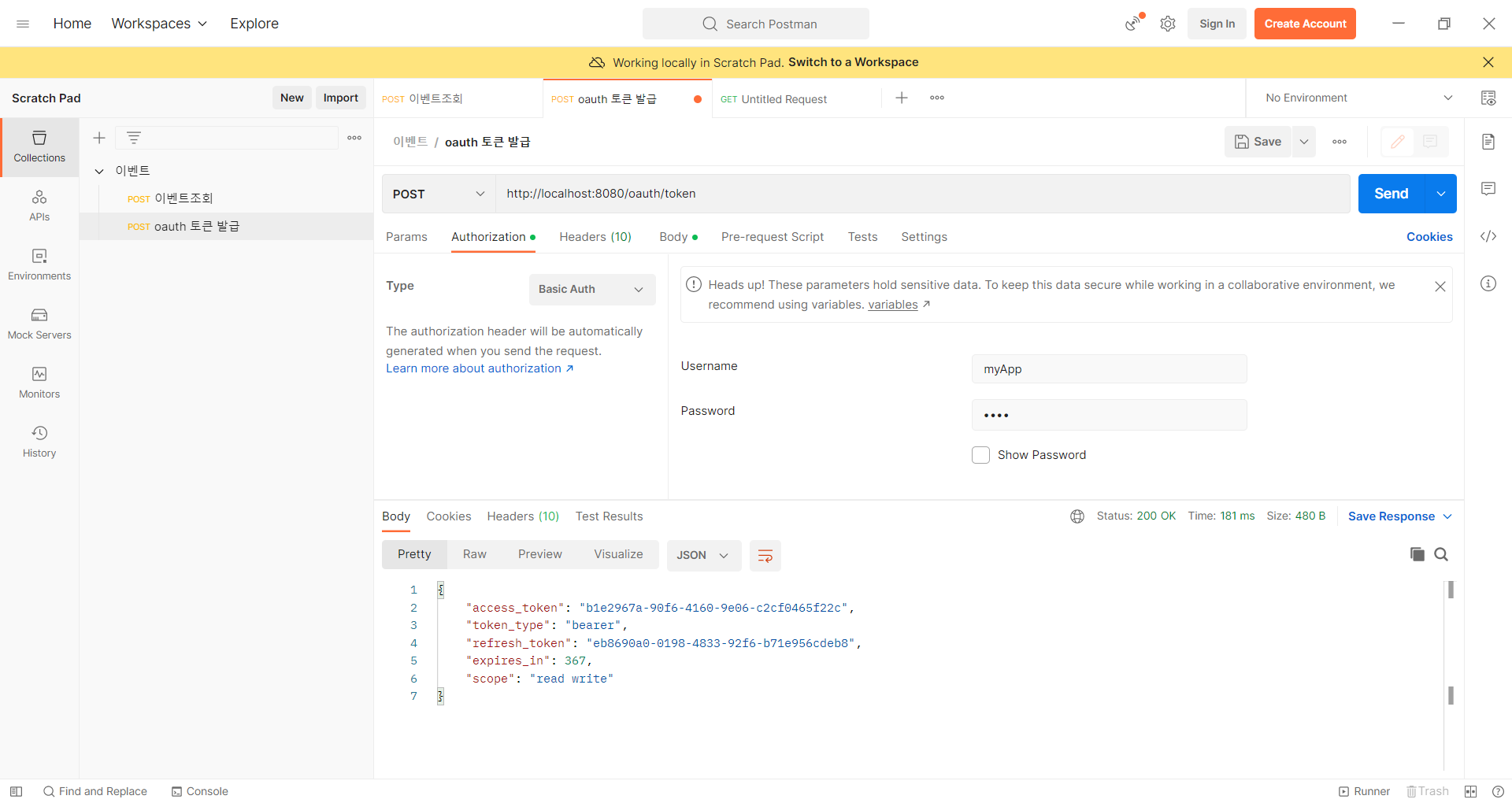
Task: Open the documentation icon in right sidebar
Action: pos(1488,142)
